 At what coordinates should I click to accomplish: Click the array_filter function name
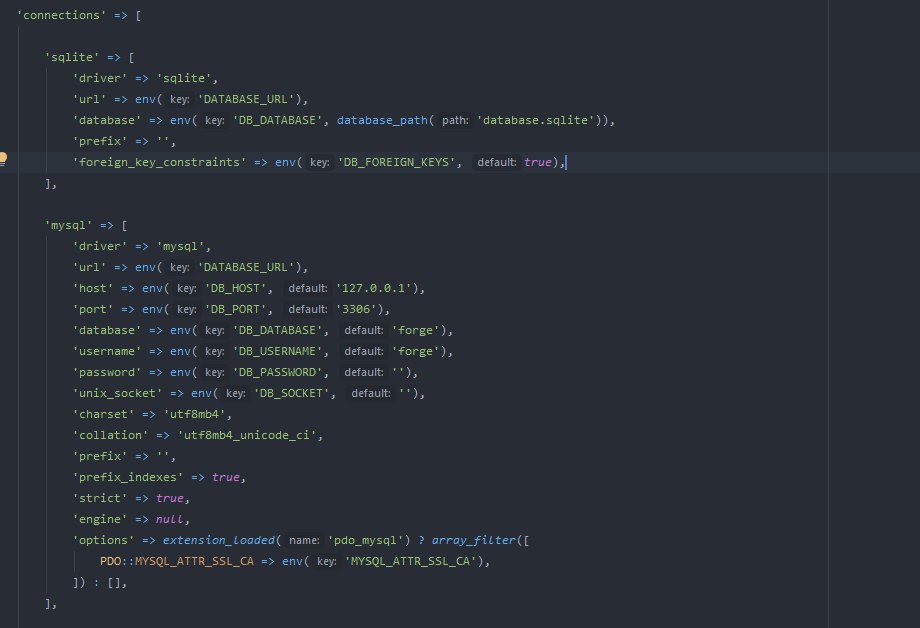tap(473, 541)
